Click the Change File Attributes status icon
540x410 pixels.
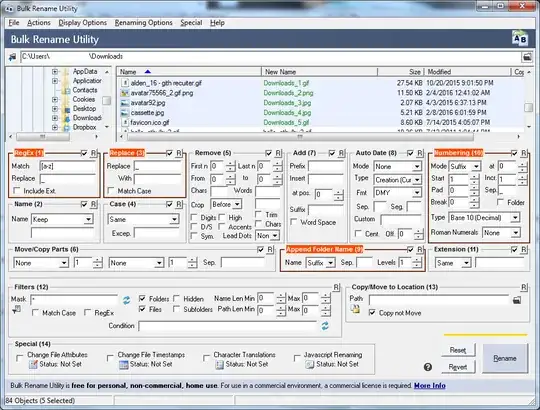33,364
